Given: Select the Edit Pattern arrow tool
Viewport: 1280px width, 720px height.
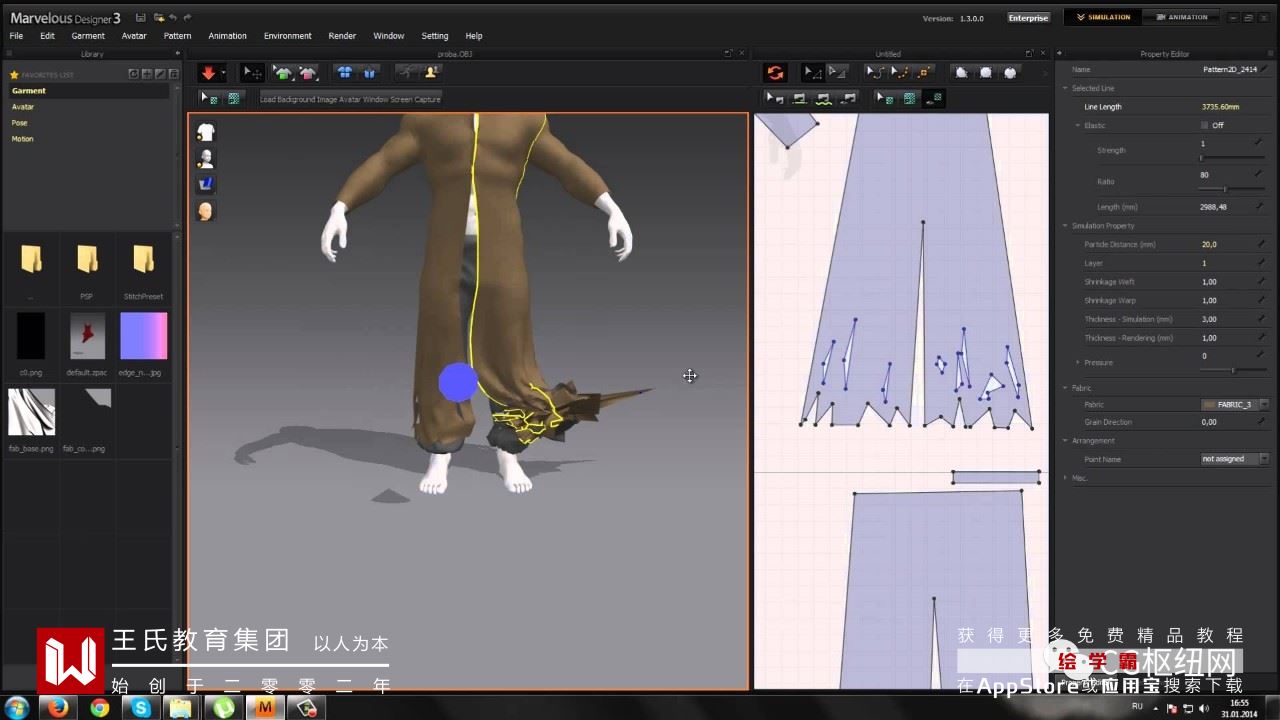Looking at the screenshot, I should click(813, 72).
